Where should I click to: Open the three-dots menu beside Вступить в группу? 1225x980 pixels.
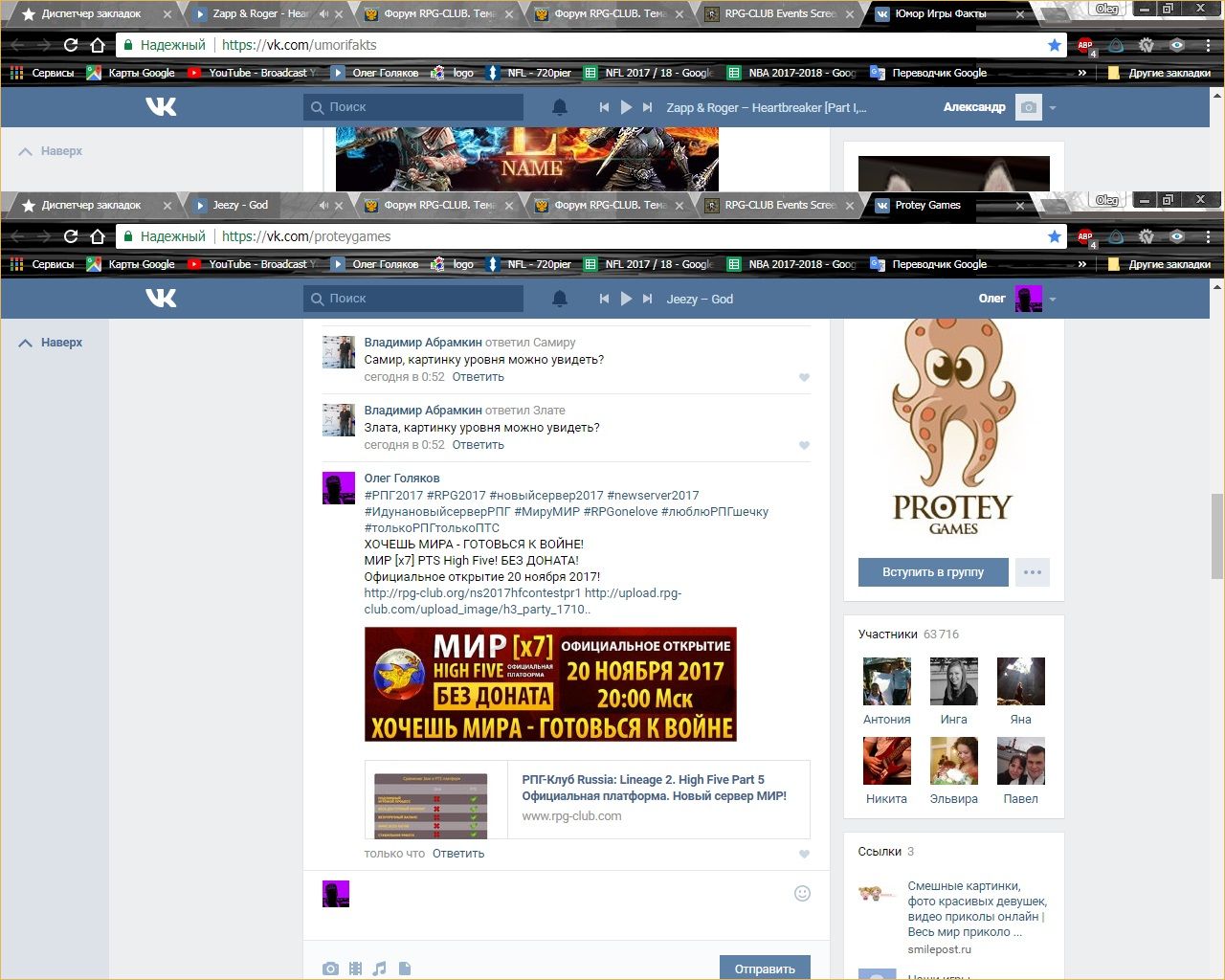coord(1032,572)
